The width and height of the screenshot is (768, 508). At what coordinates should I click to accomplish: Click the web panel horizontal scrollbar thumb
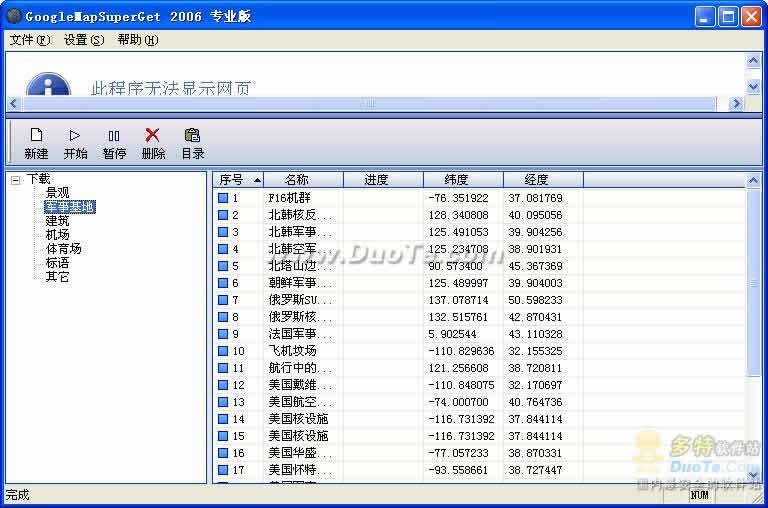point(369,103)
